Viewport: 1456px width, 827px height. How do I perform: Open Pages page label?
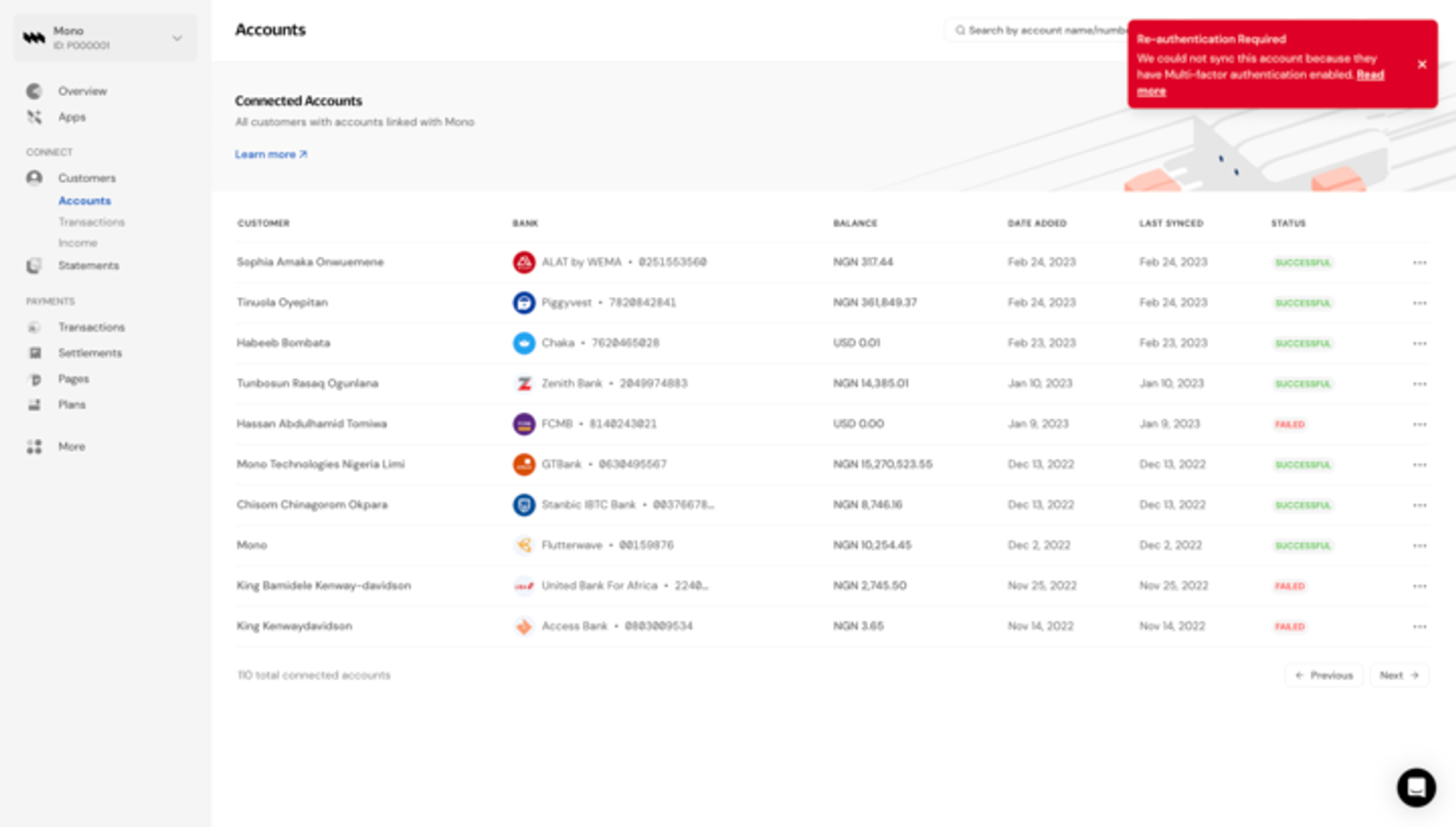[x=74, y=379]
